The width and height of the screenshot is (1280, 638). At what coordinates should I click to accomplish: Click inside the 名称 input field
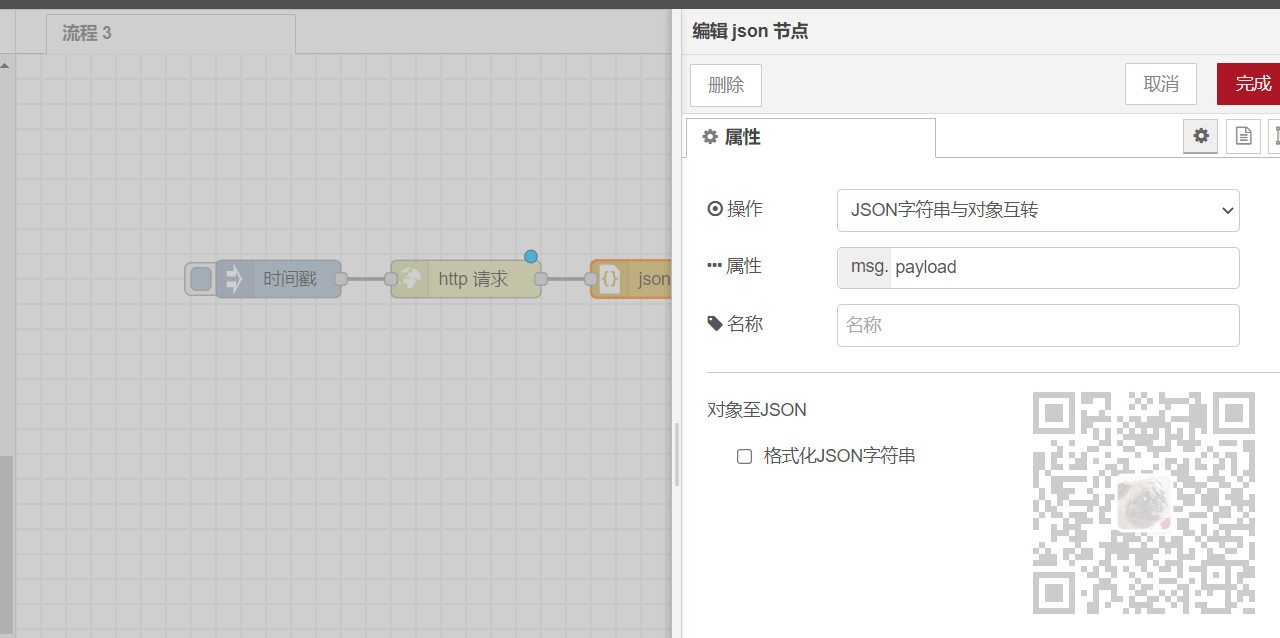[1038, 325]
